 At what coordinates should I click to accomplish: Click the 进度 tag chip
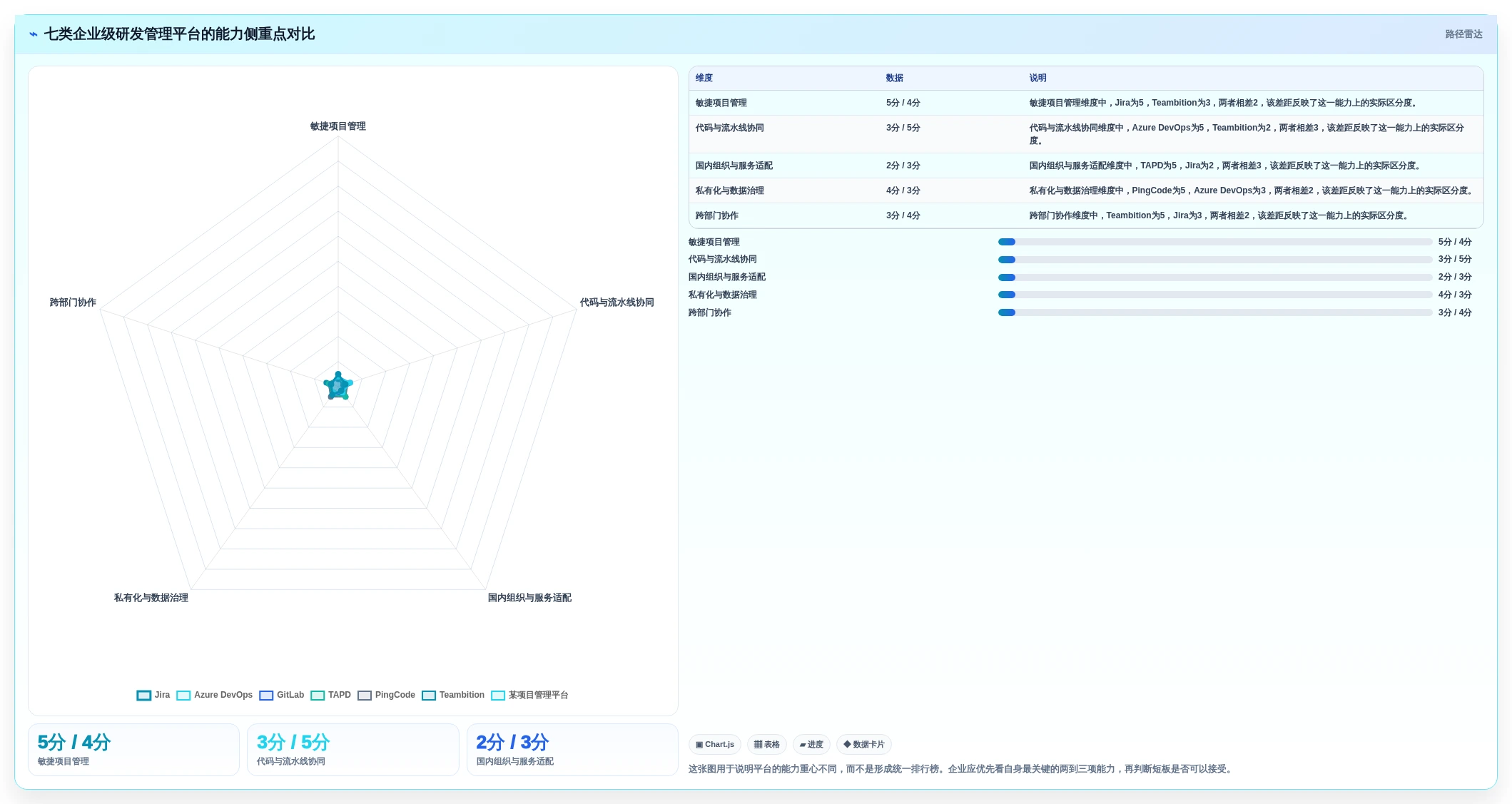[811, 744]
